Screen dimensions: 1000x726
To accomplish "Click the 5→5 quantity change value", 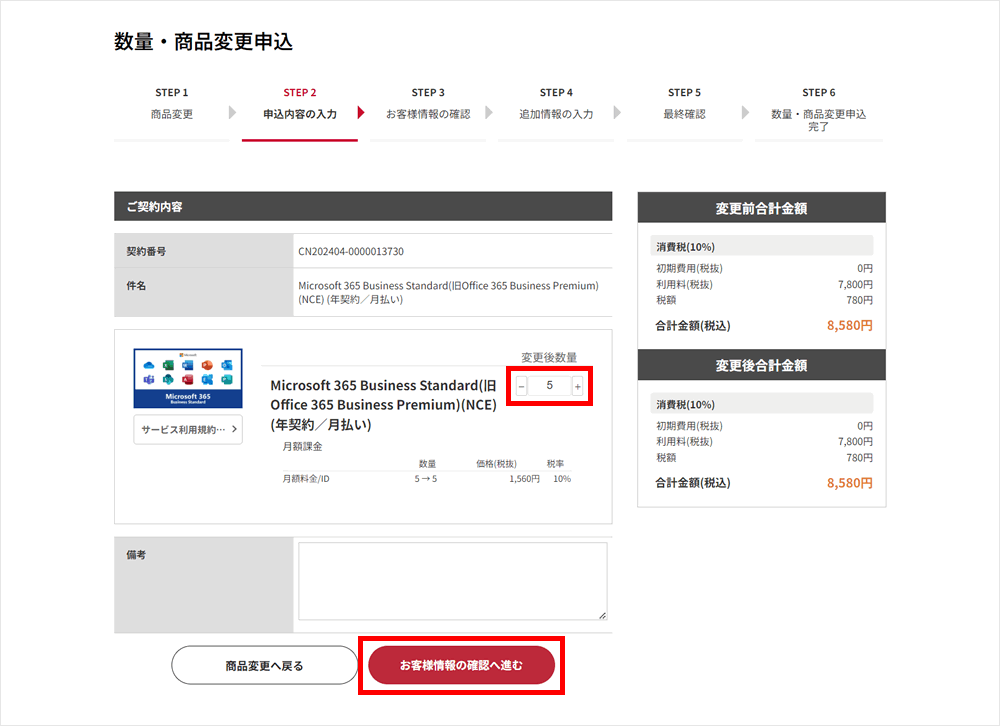I will [426, 478].
